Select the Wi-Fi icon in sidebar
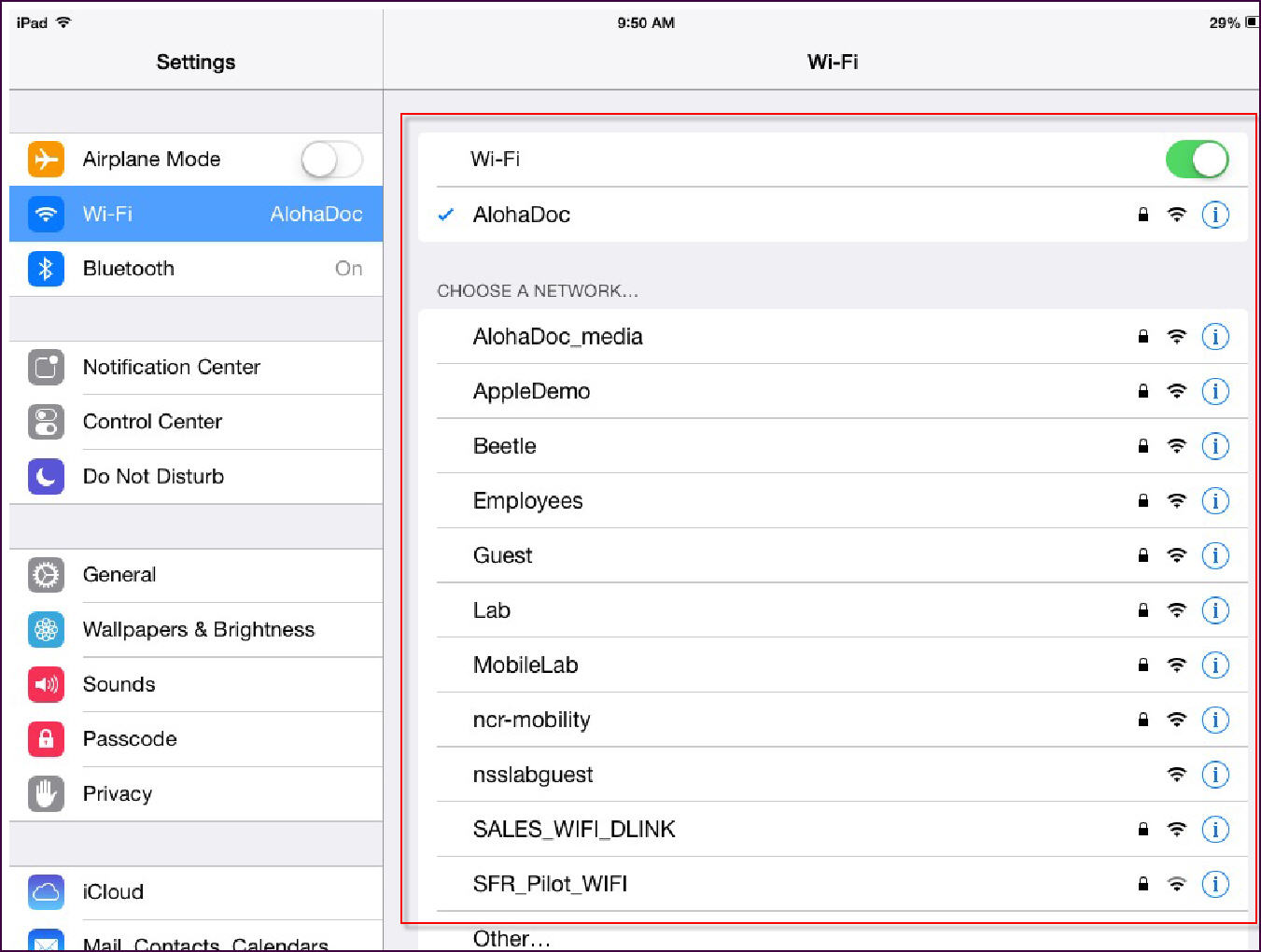The width and height of the screenshot is (1261, 952). [46, 214]
